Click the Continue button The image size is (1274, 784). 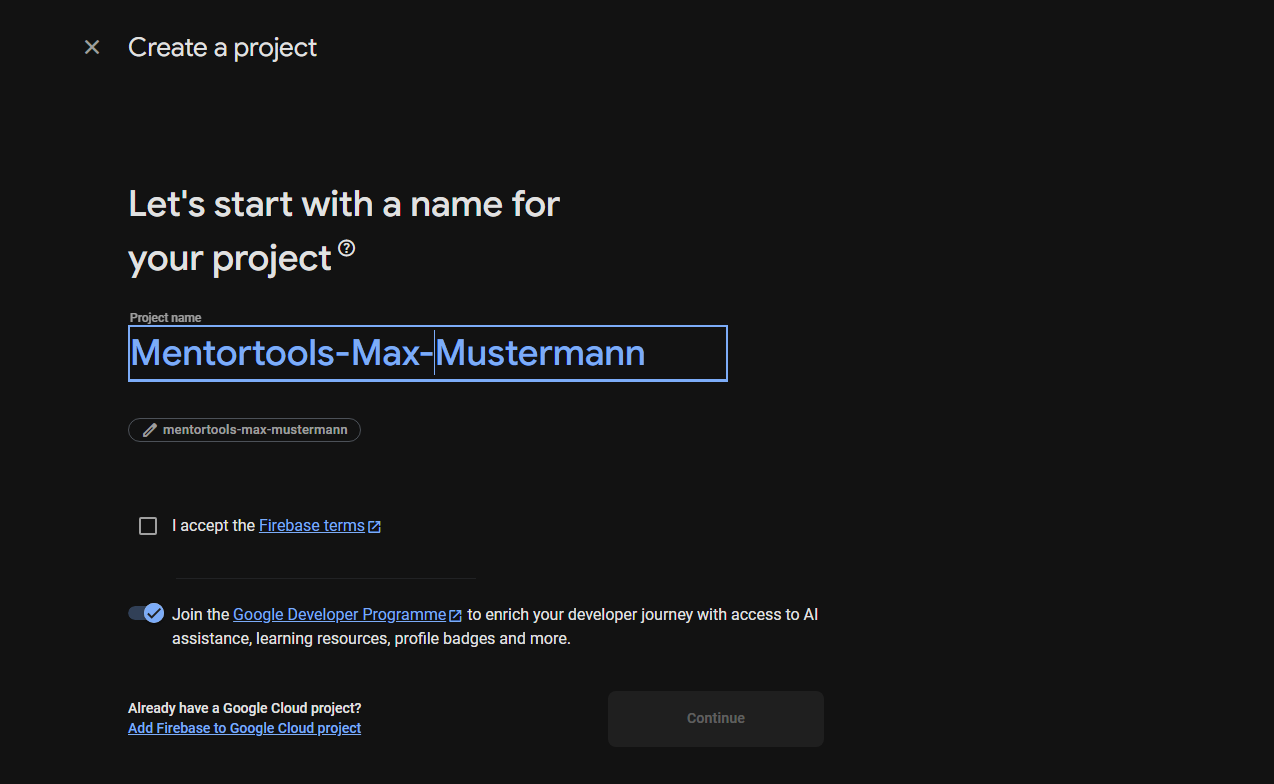[x=716, y=718]
